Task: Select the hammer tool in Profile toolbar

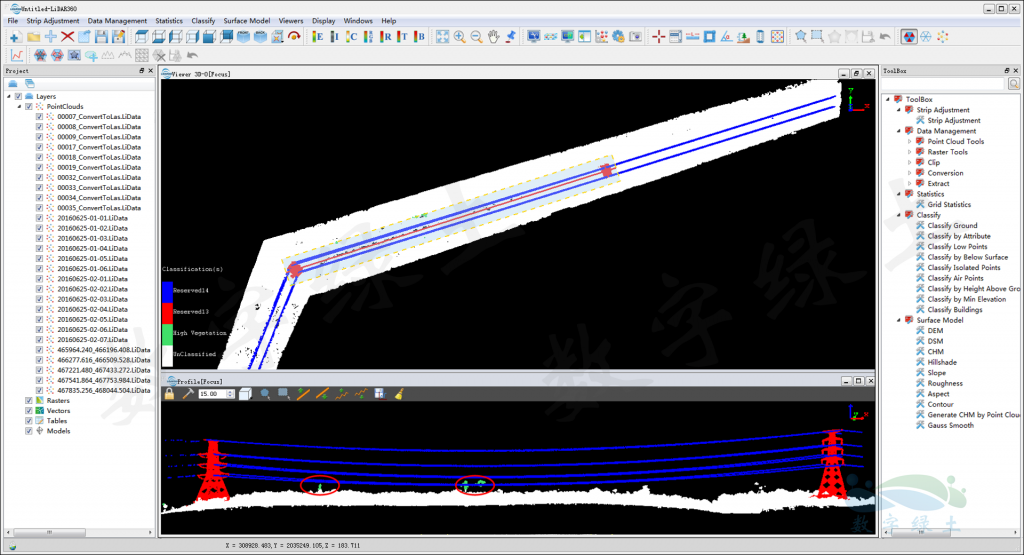Action: (187, 394)
